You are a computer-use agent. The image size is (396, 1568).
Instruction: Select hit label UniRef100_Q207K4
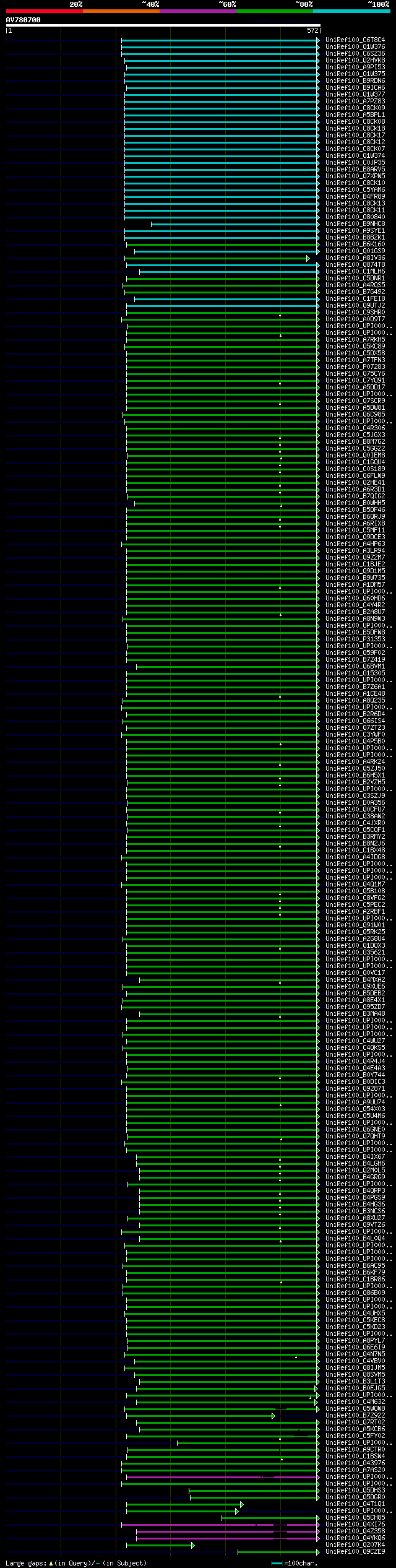click(355, 1545)
